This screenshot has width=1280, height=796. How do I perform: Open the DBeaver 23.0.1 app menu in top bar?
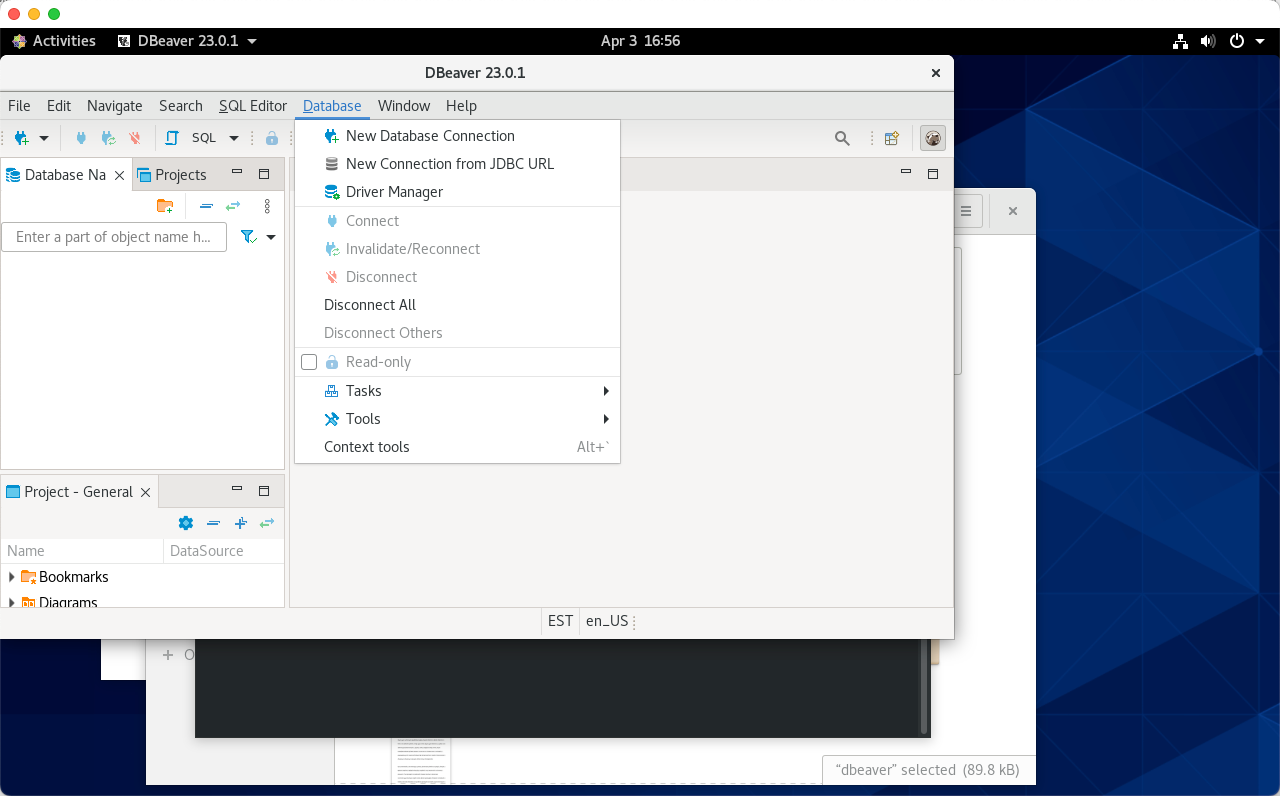click(187, 41)
